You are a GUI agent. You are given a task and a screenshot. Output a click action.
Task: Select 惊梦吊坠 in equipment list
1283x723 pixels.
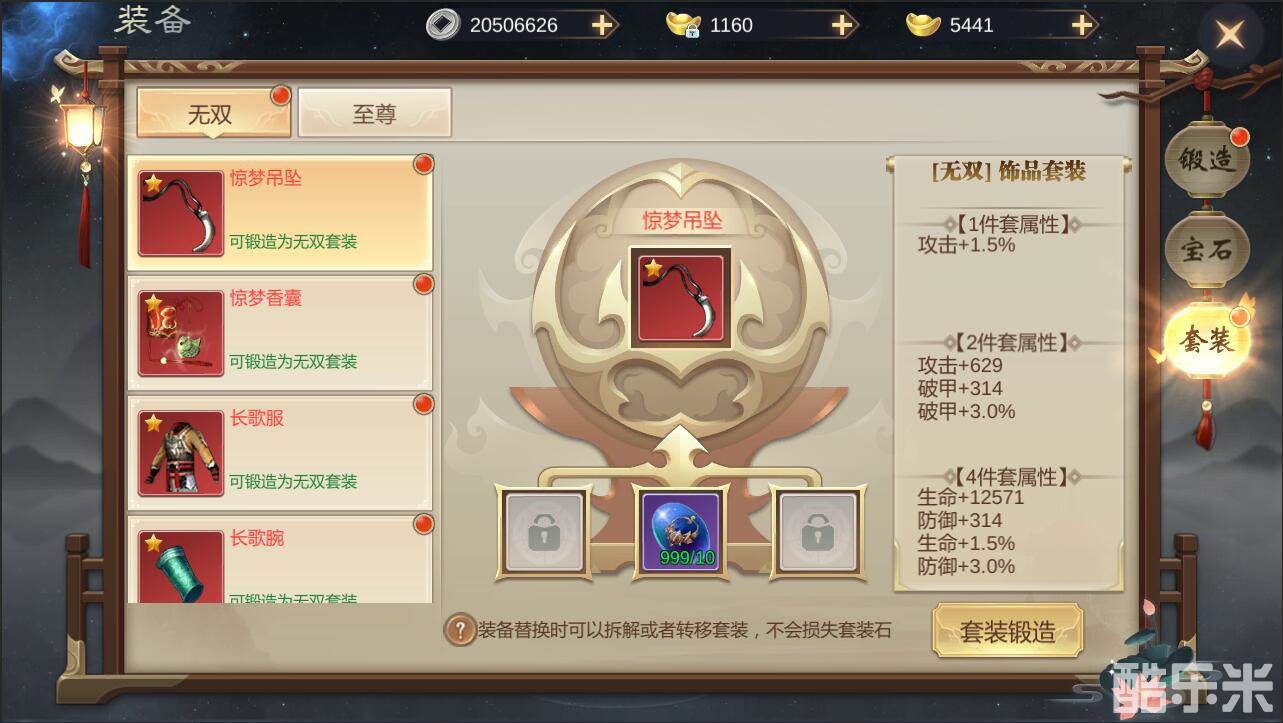pos(281,212)
